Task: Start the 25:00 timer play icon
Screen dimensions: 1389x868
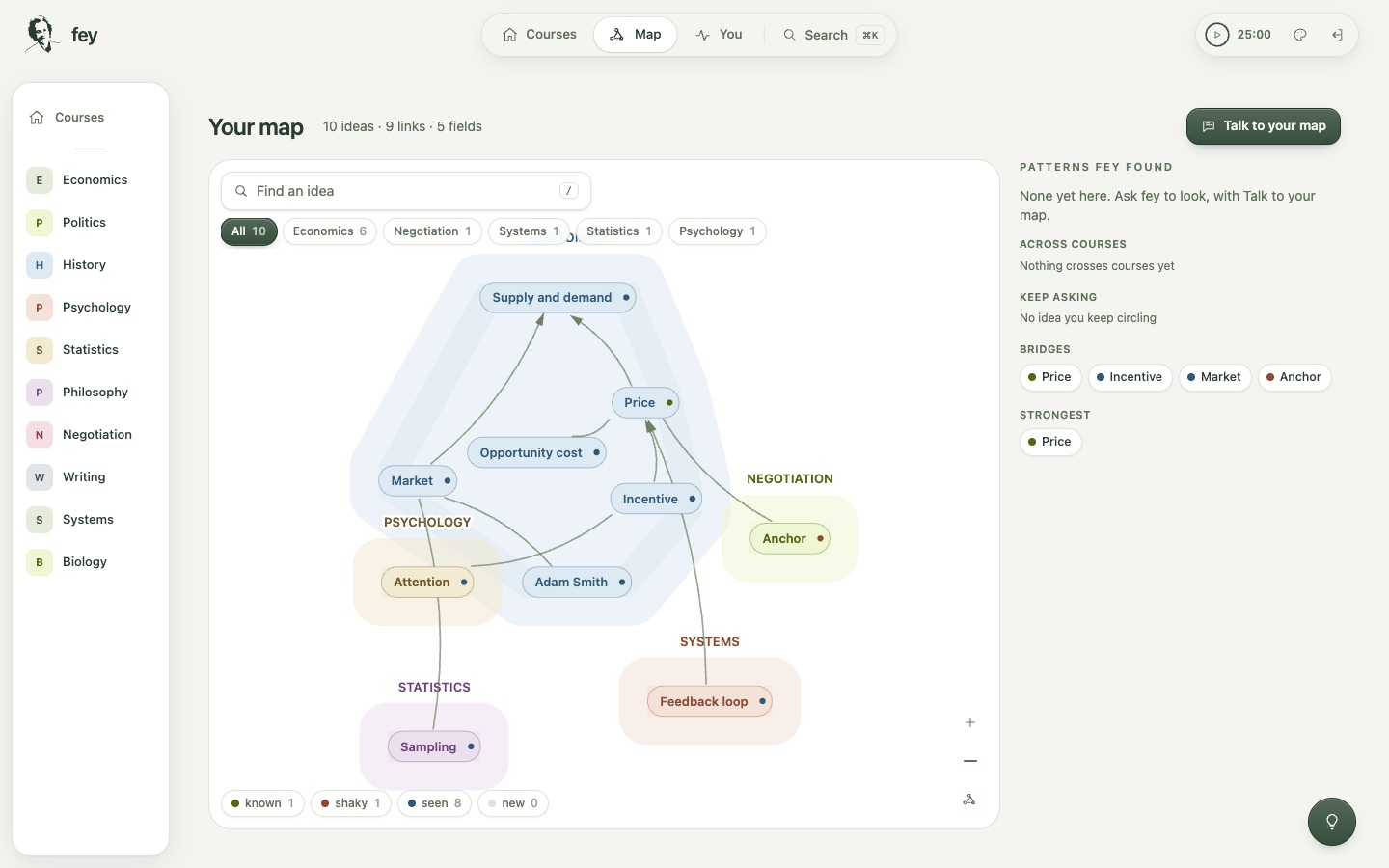Action: pos(1217,35)
